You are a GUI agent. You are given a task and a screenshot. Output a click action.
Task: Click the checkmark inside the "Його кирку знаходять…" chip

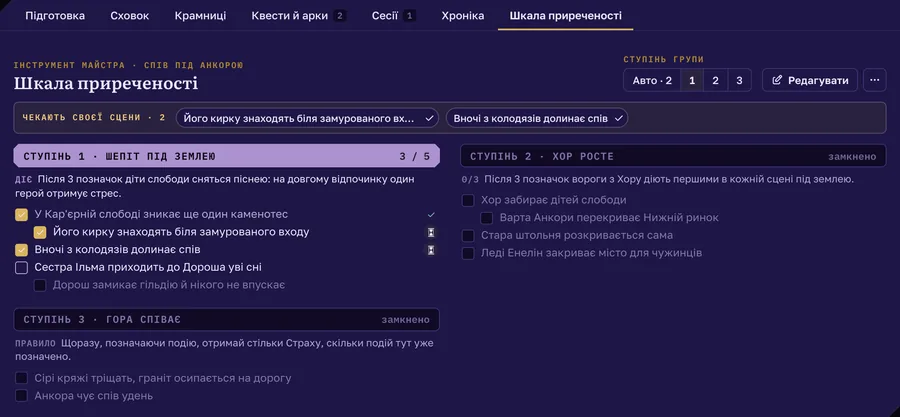(x=428, y=119)
